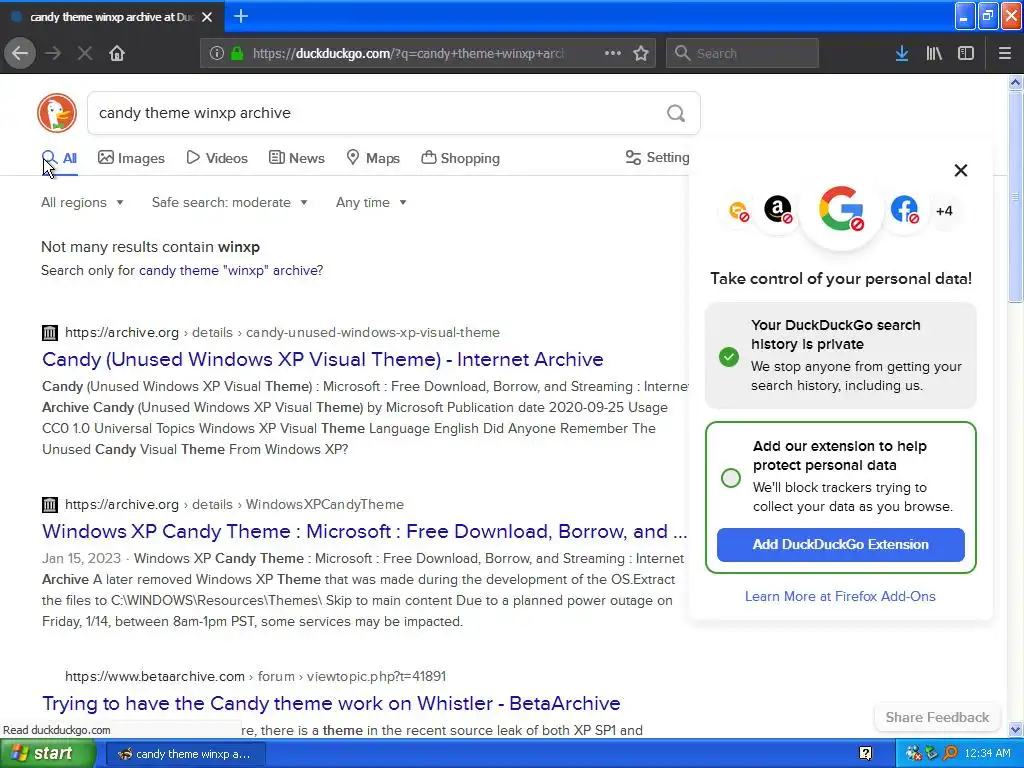Click the Facebook blocked tracker icon
Screen dimensions: 1024x768
904,210
